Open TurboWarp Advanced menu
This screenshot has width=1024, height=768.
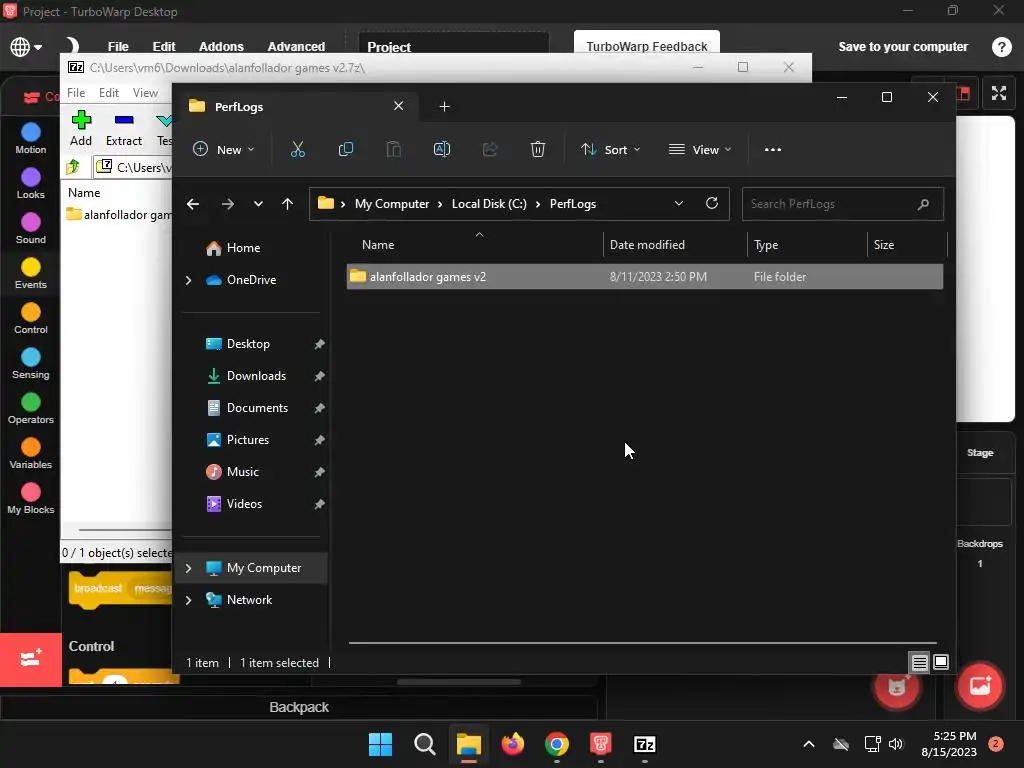[296, 46]
